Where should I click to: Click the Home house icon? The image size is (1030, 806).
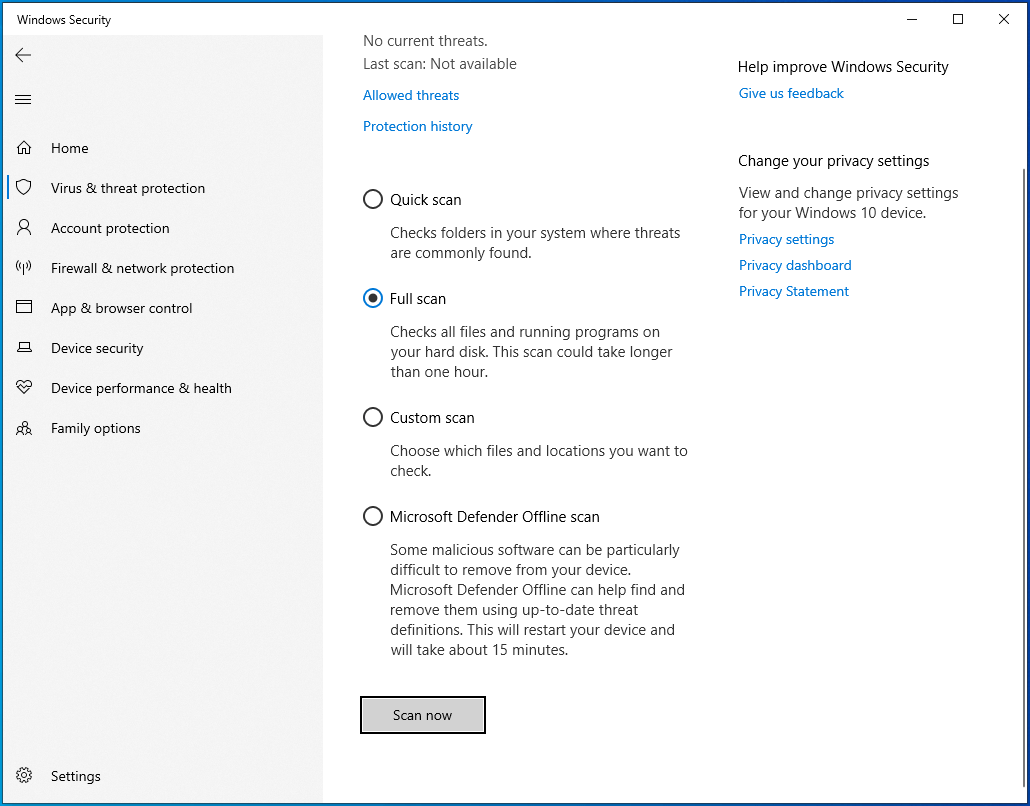pos(24,148)
